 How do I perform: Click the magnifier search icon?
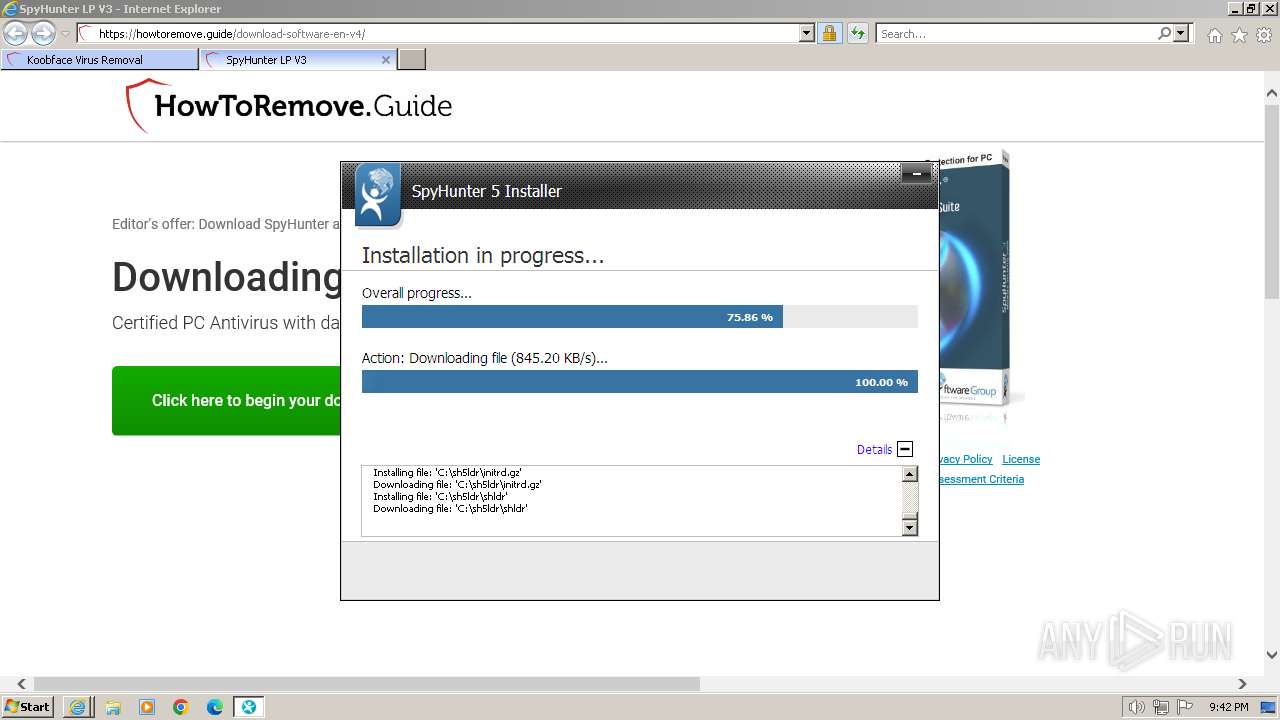[x=1164, y=34]
